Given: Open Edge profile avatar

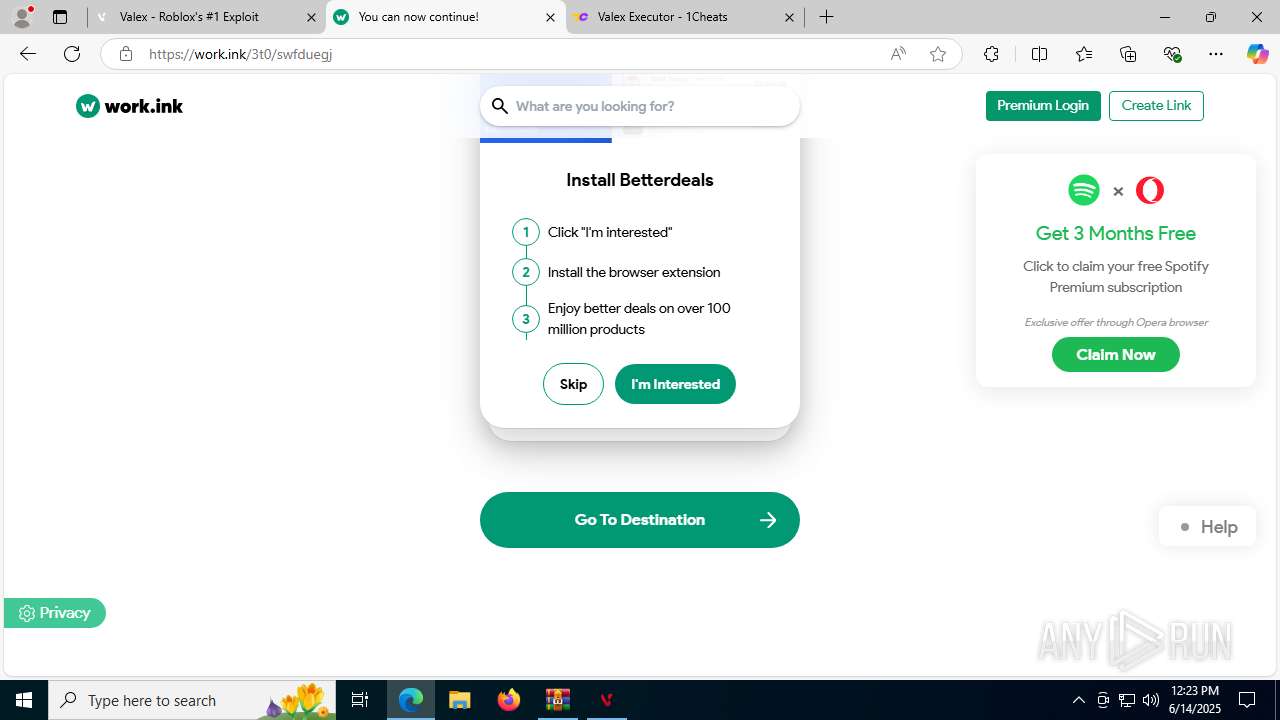Looking at the screenshot, I should [x=22, y=17].
